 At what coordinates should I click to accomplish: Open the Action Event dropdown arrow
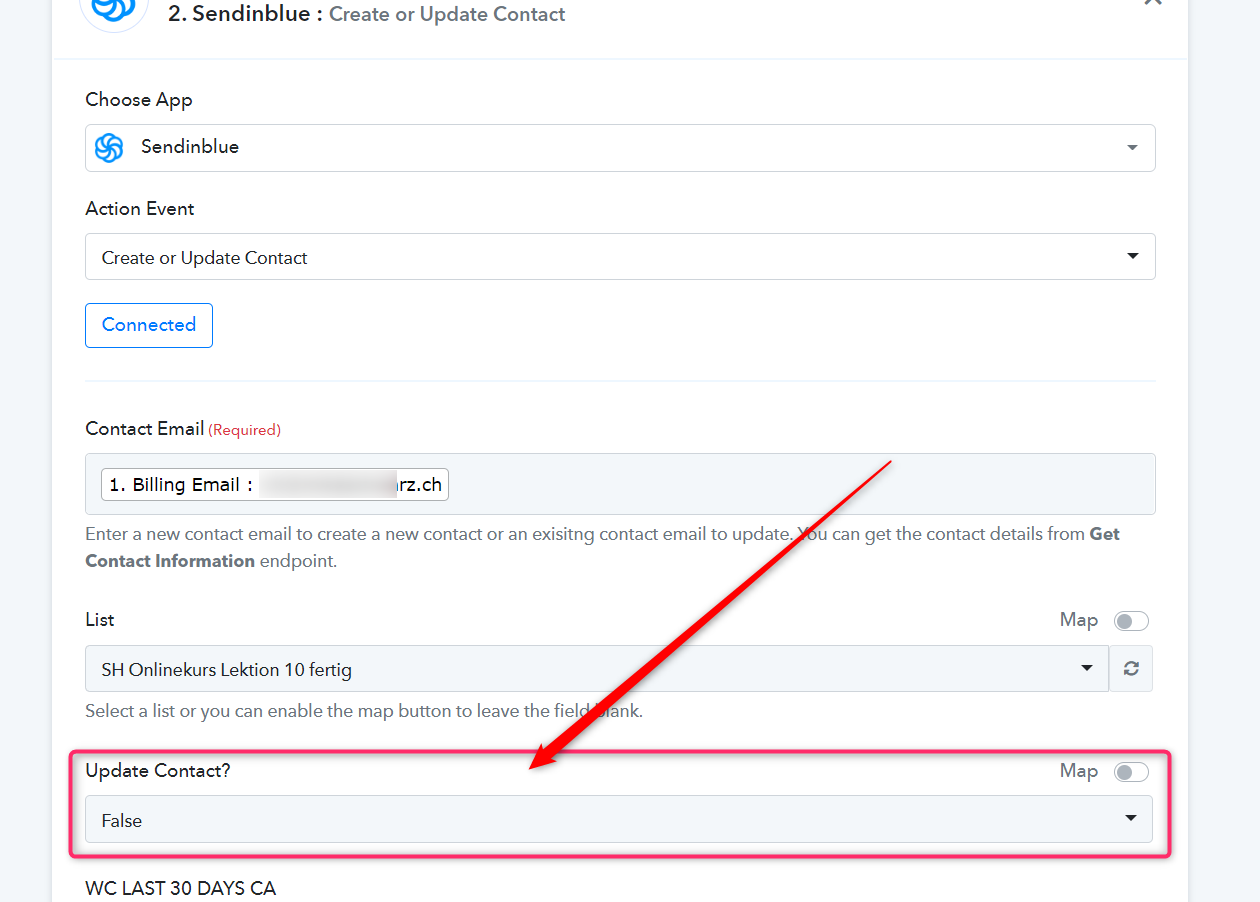tap(1132, 256)
